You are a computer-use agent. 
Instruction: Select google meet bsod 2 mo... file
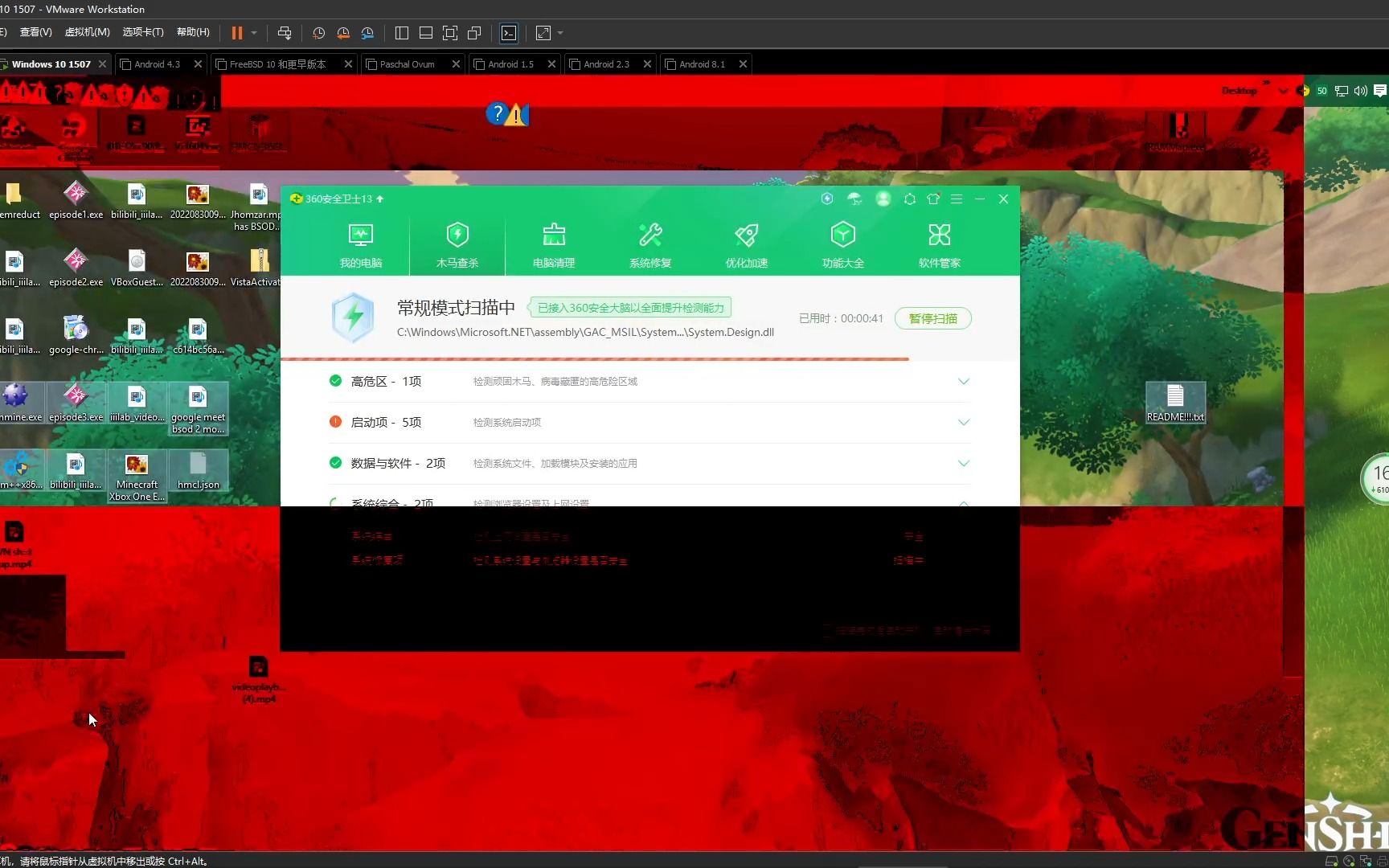[x=198, y=409]
